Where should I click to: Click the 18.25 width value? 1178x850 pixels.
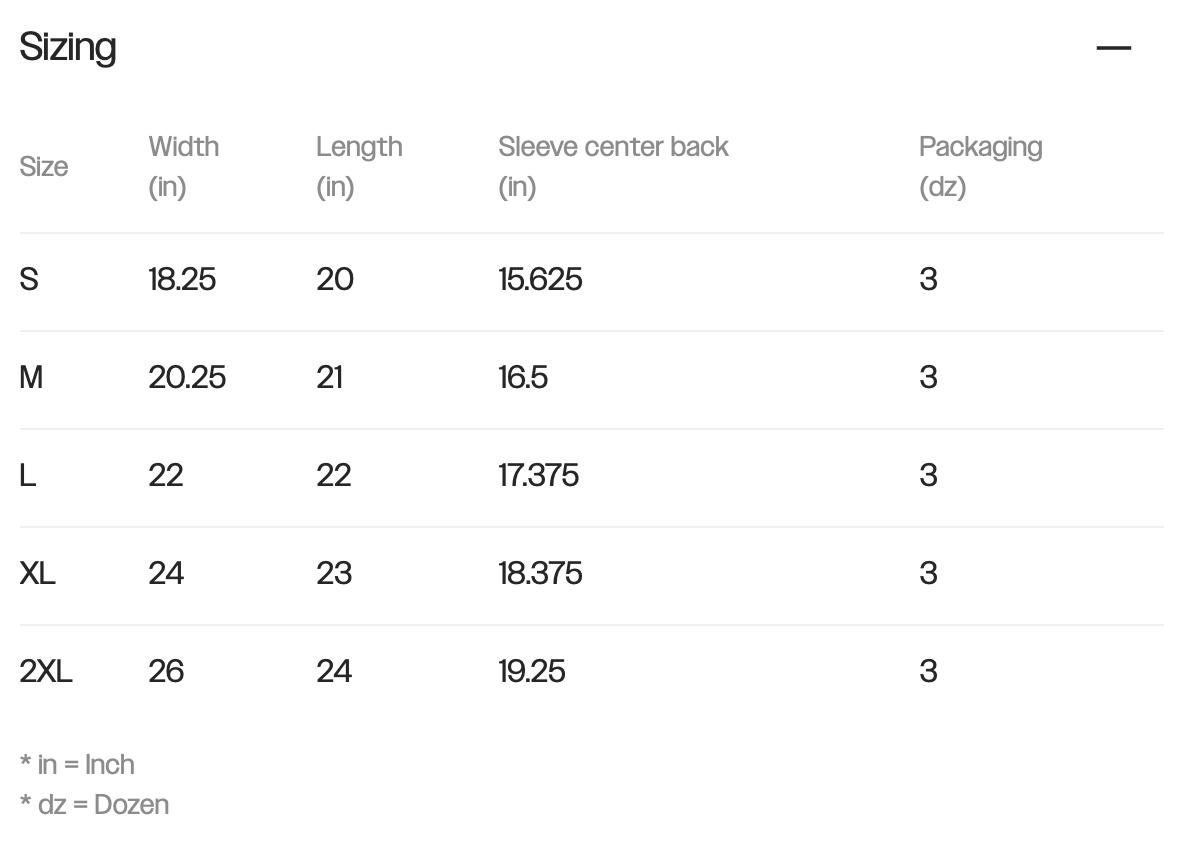point(182,280)
